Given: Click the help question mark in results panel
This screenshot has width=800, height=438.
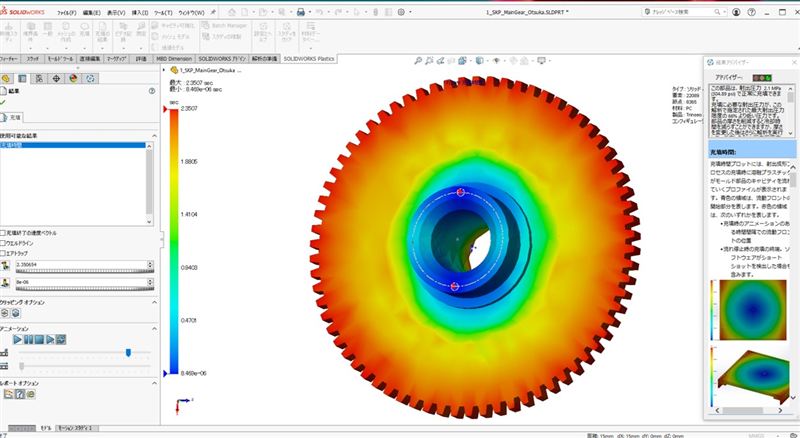Looking at the screenshot, I should [x=150, y=90].
